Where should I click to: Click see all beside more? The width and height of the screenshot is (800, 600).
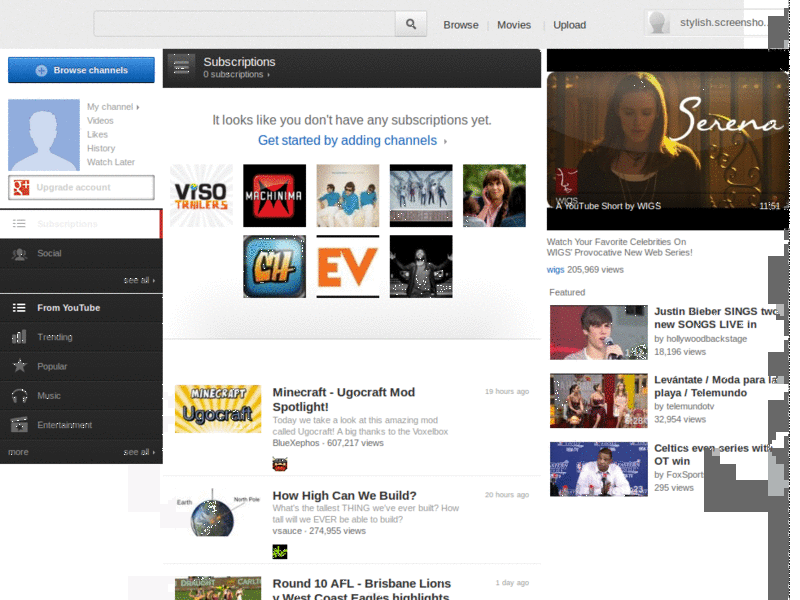click(139, 452)
